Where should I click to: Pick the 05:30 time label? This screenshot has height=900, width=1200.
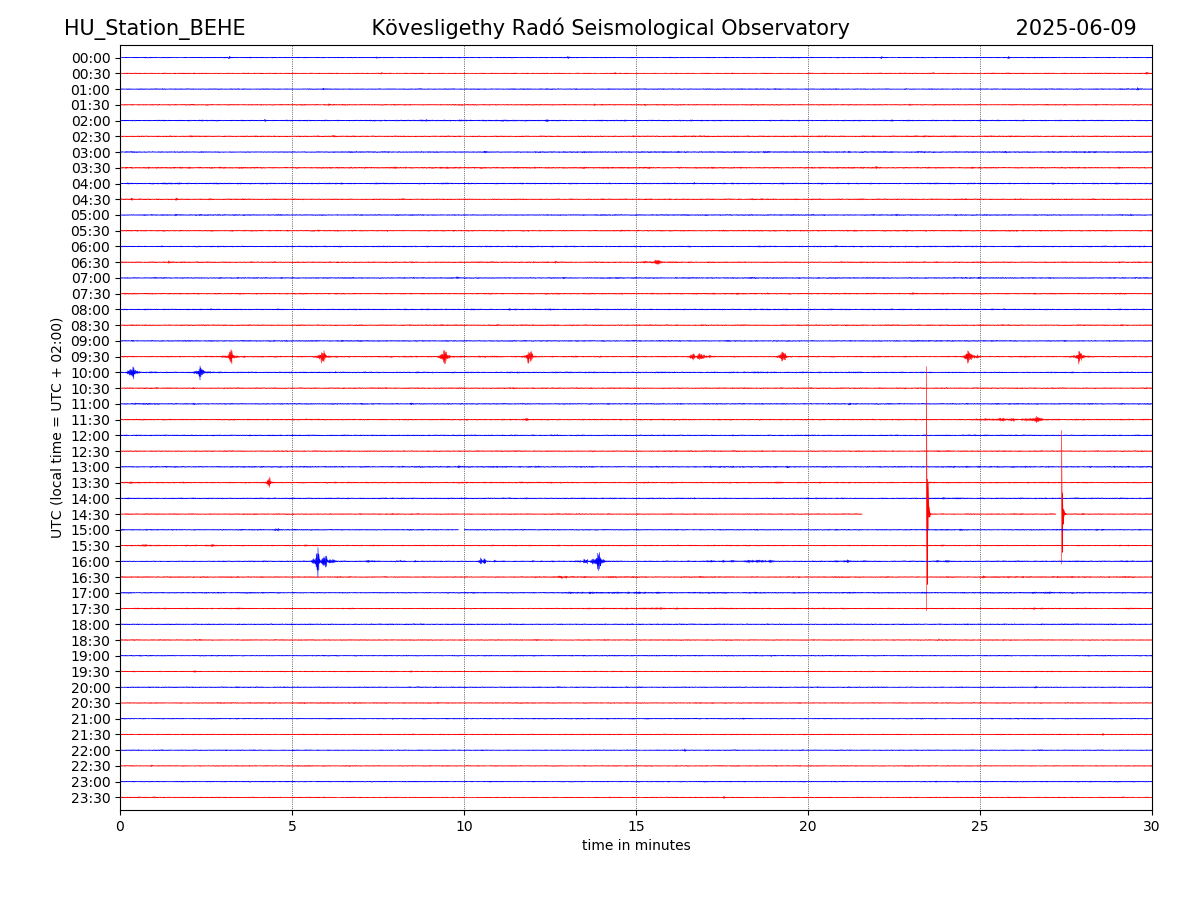pos(91,231)
